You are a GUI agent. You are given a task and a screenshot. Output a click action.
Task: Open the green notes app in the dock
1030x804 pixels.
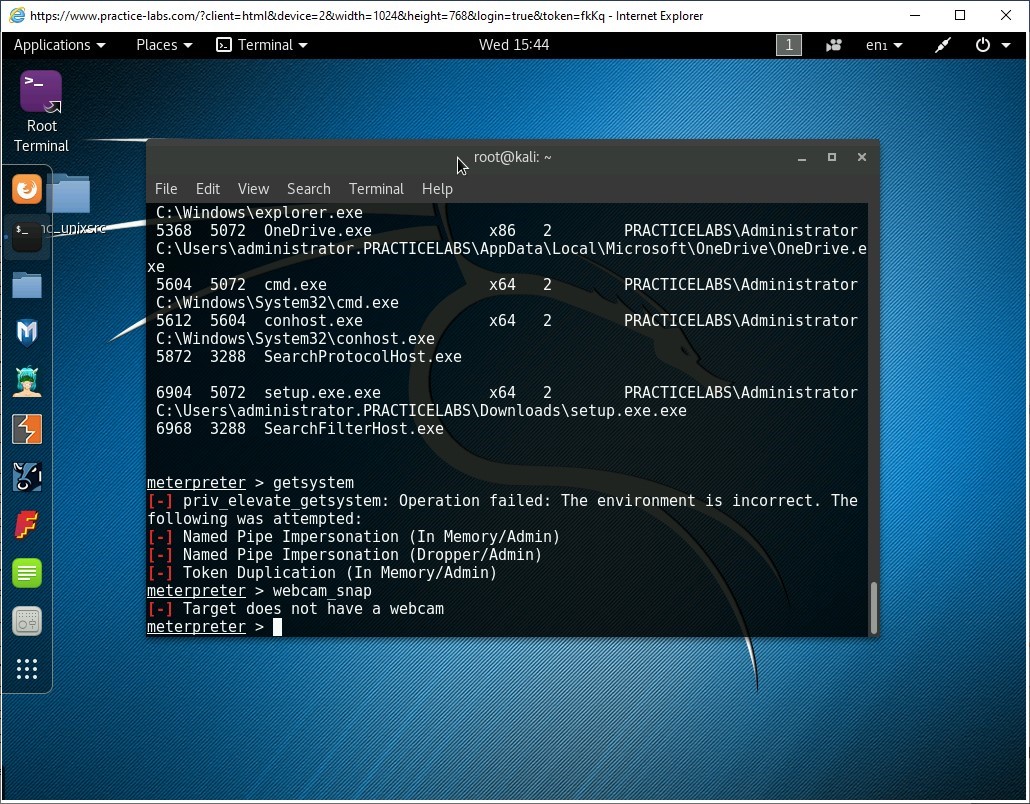coord(27,573)
